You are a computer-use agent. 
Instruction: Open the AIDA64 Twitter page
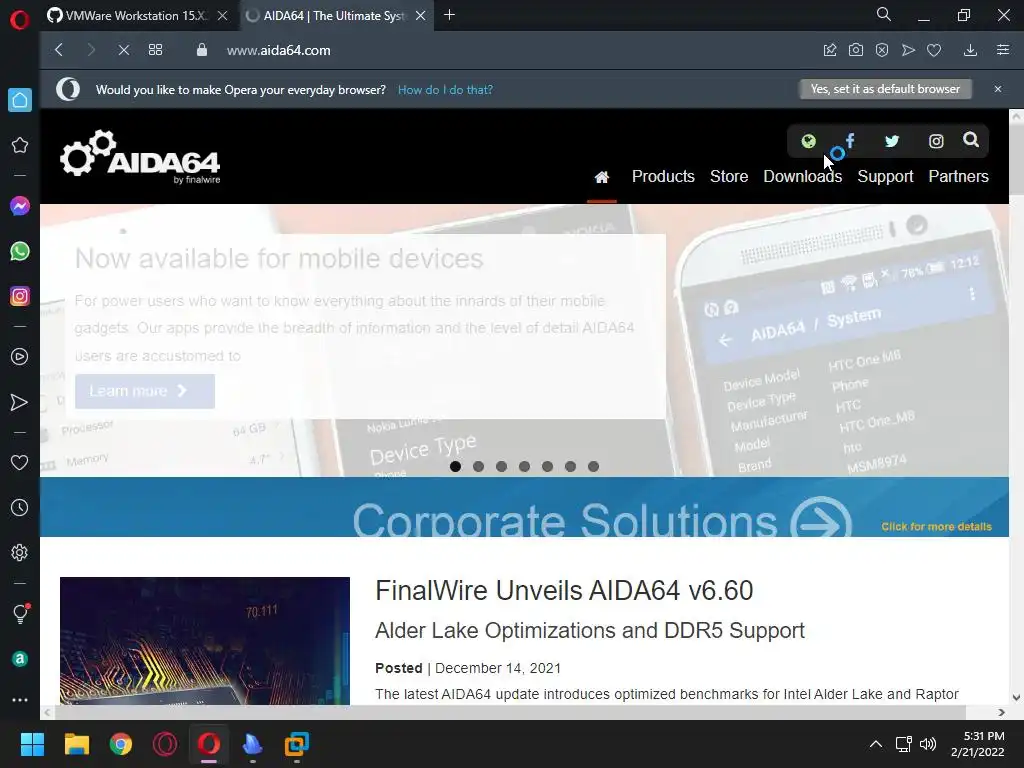(x=892, y=141)
